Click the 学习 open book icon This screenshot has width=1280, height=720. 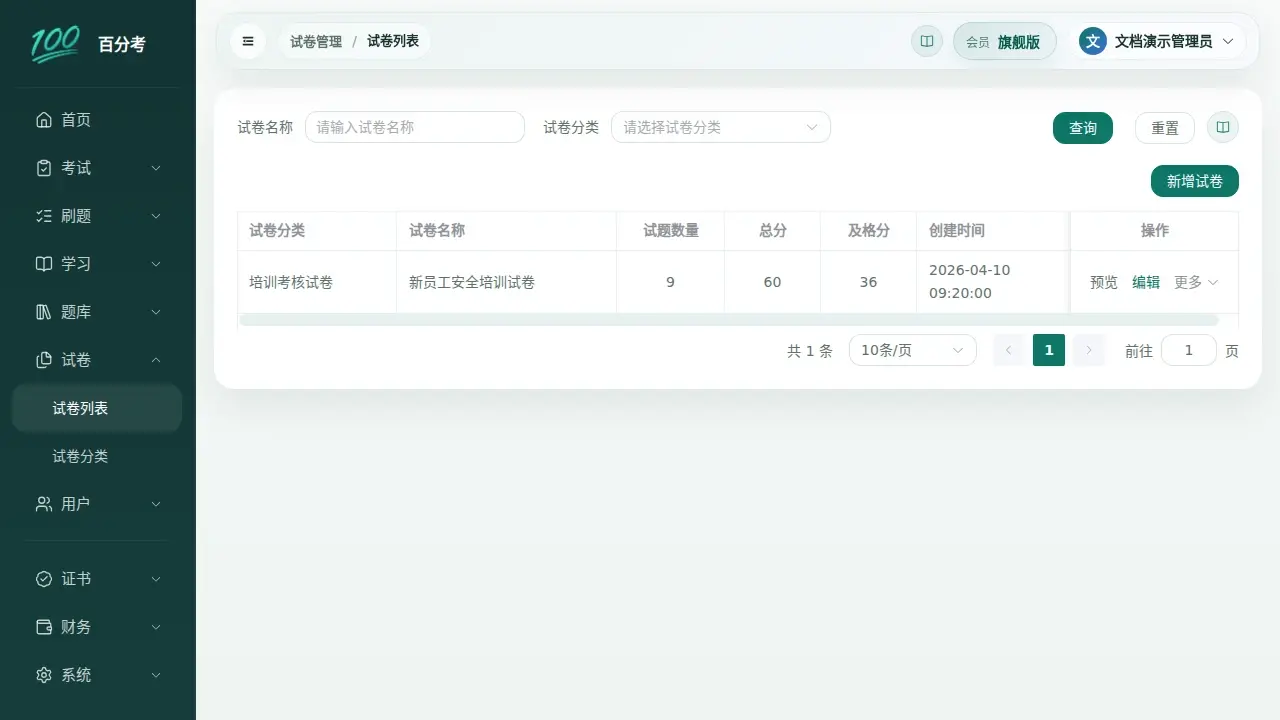pyautogui.click(x=44, y=264)
